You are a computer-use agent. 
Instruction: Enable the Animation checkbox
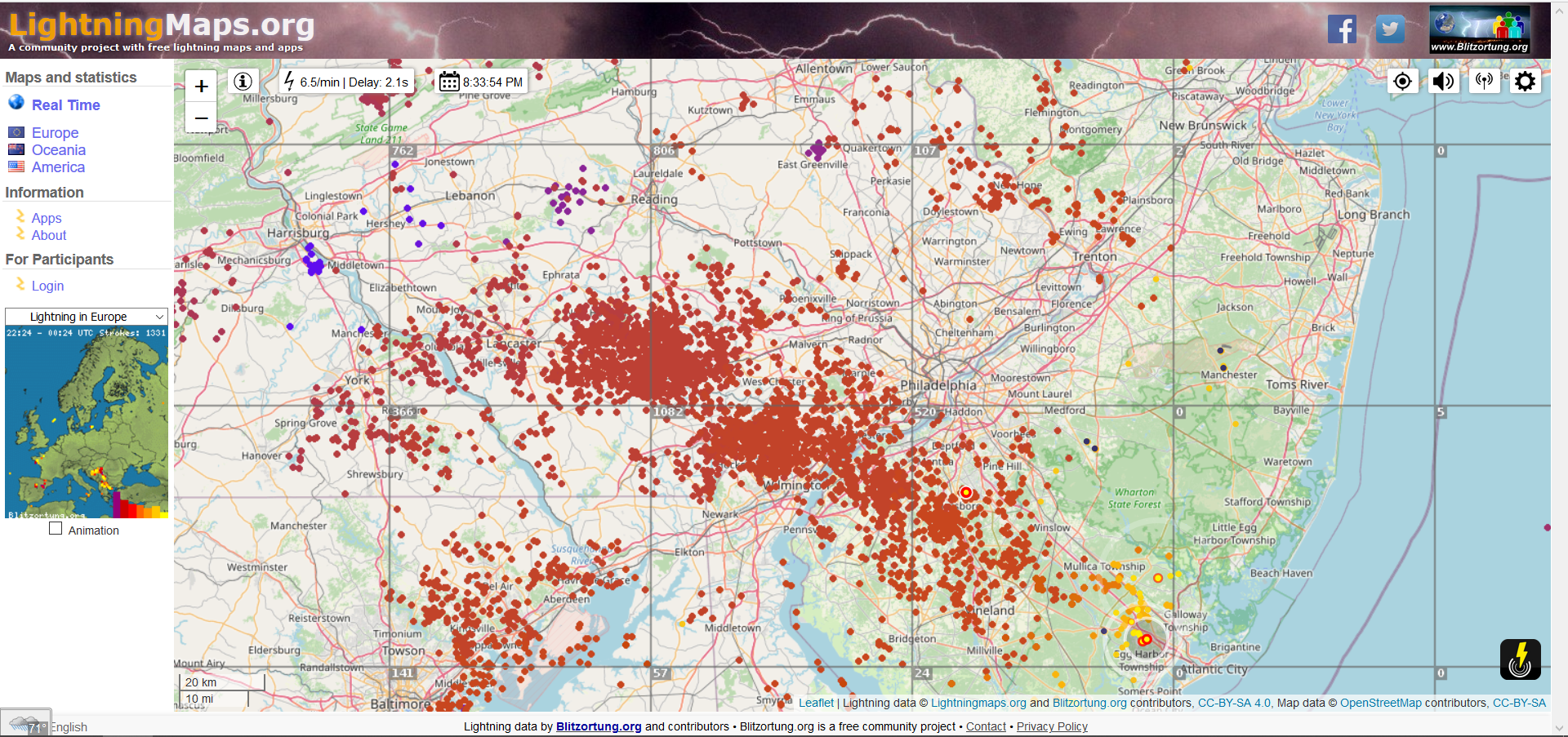click(56, 529)
